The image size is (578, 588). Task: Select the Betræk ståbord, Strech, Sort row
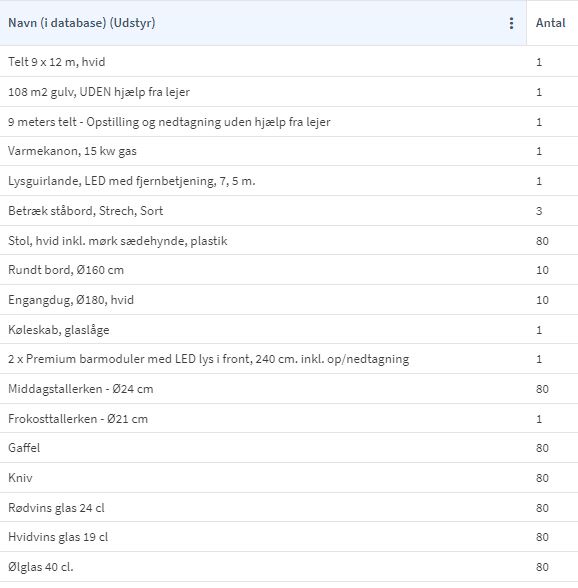click(x=289, y=210)
